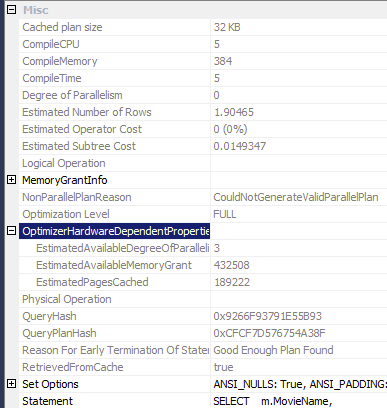The width and height of the screenshot is (387, 408).
Task: Select the Set Options label
Action: (x=50, y=384)
